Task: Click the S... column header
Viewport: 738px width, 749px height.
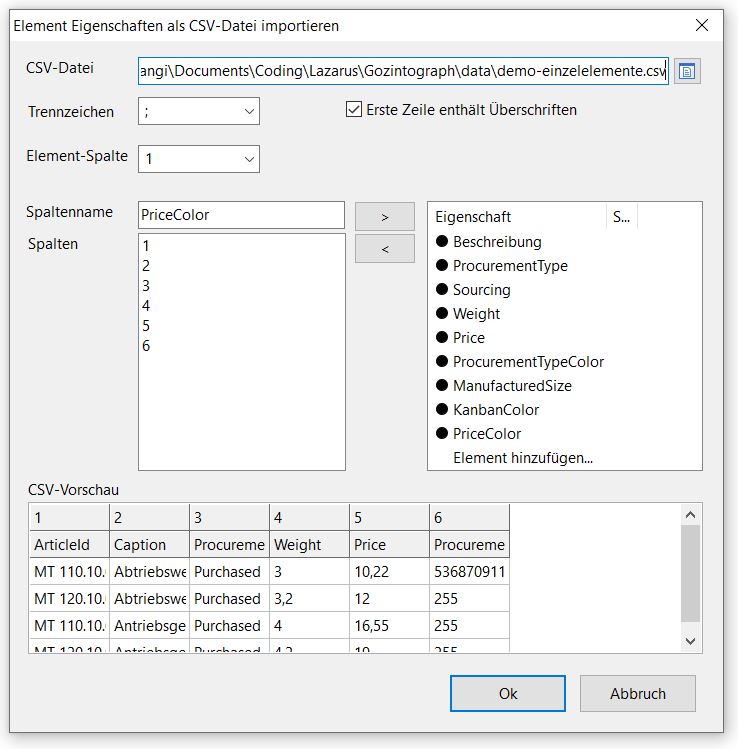Action: pyautogui.click(x=621, y=217)
